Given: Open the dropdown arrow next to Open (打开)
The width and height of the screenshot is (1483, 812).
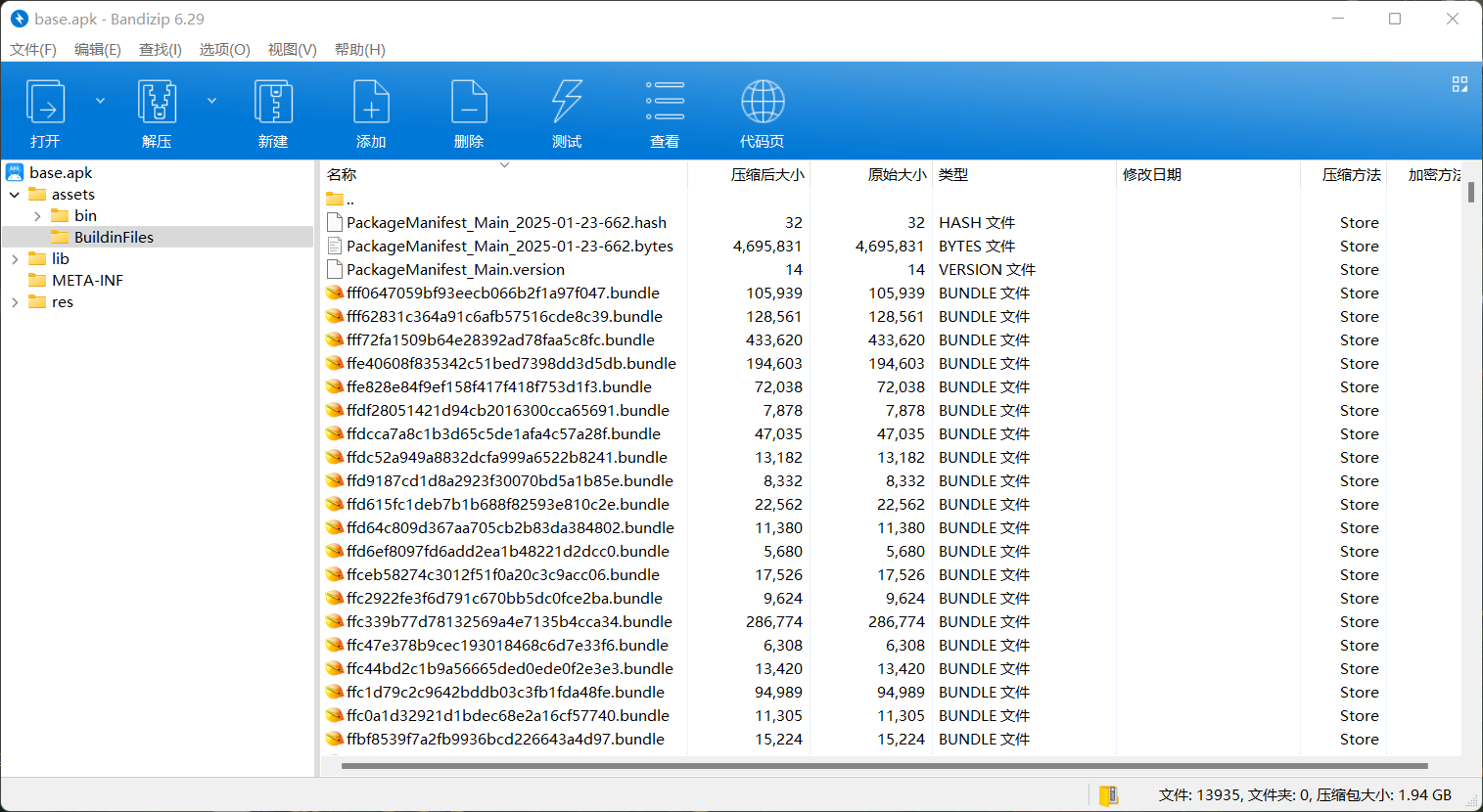Looking at the screenshot, I should tap(100, 101).
